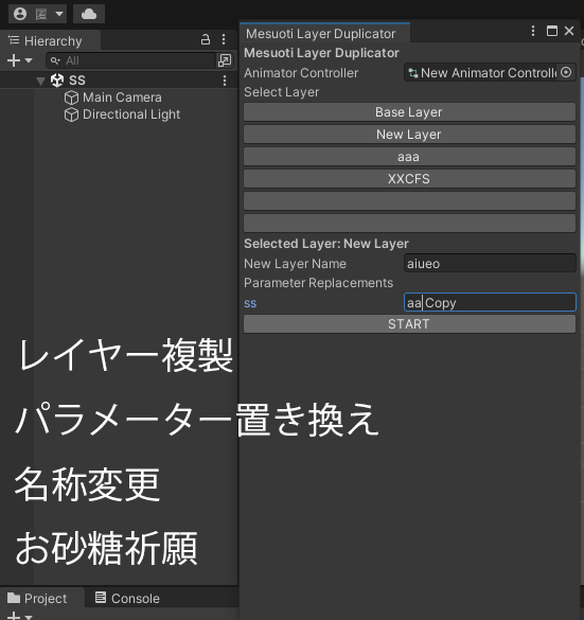Open the Hierarchy panel three-dot menu
584x620 pixels.
click(224, 40)
